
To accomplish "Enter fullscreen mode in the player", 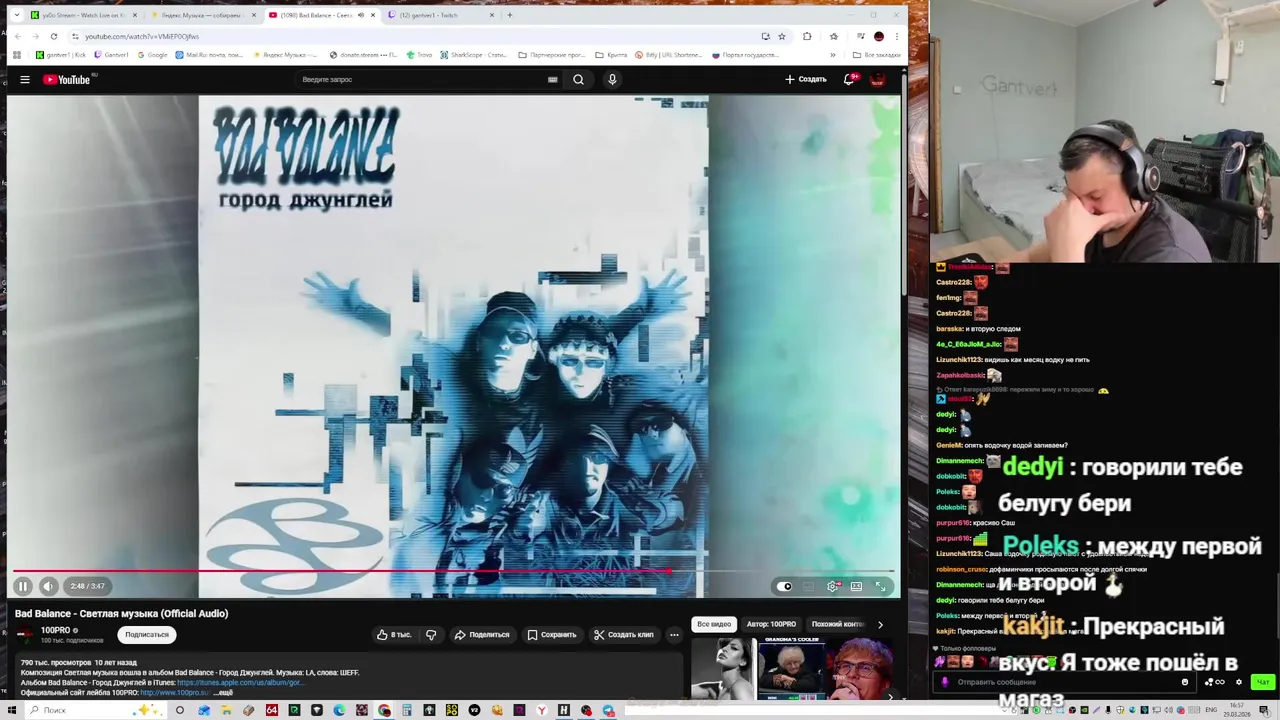I will (x=881, y=586).
